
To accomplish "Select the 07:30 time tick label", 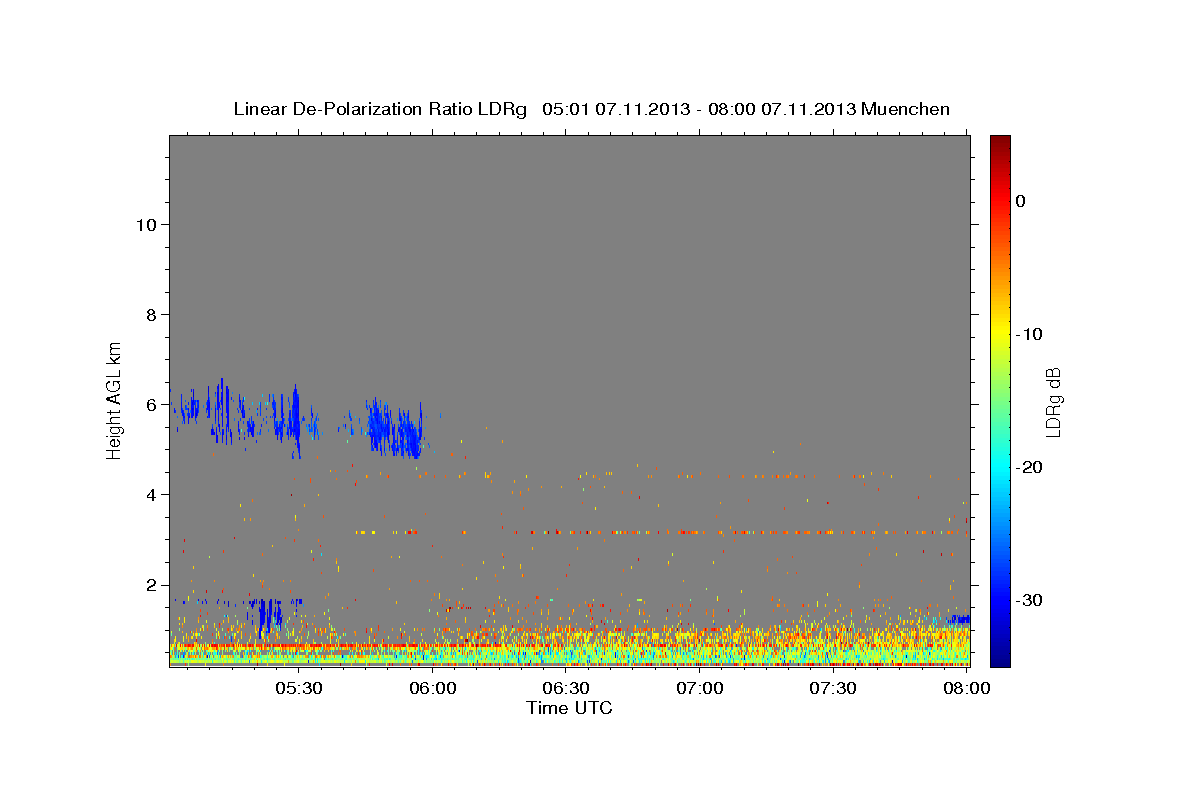I will (833, 688).
